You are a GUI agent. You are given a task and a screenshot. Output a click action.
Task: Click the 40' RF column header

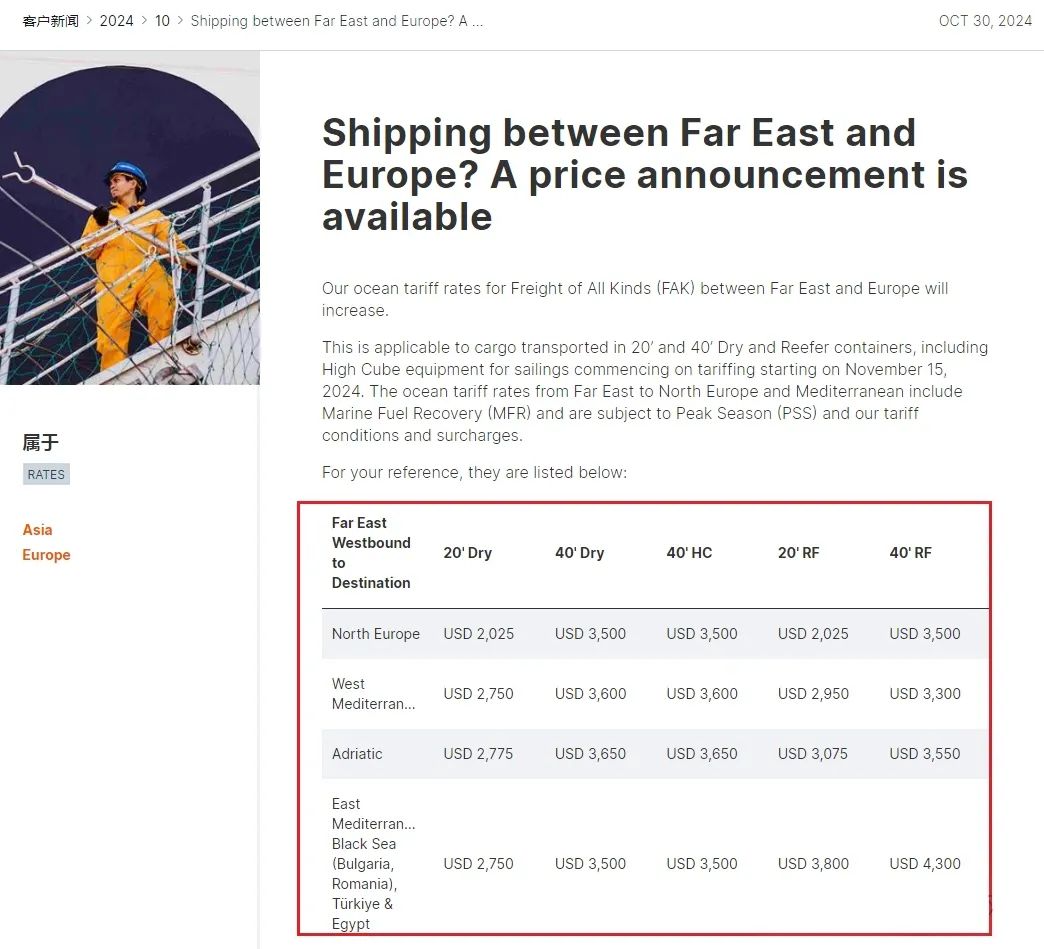(x=910, y=553)
